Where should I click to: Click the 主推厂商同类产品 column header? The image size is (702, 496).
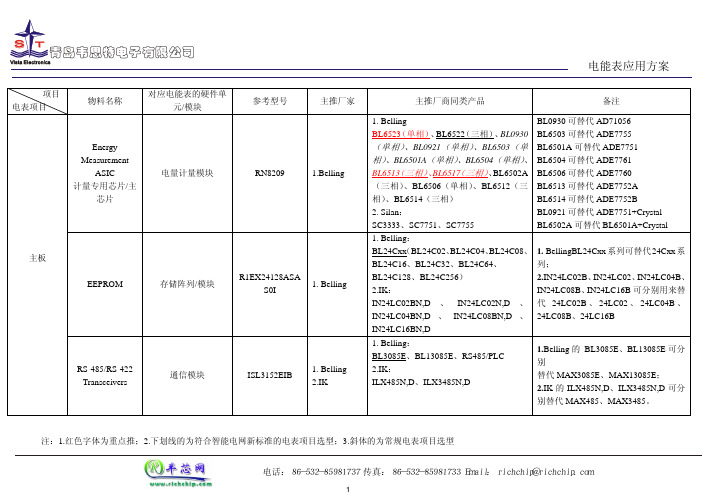[450, 101]
